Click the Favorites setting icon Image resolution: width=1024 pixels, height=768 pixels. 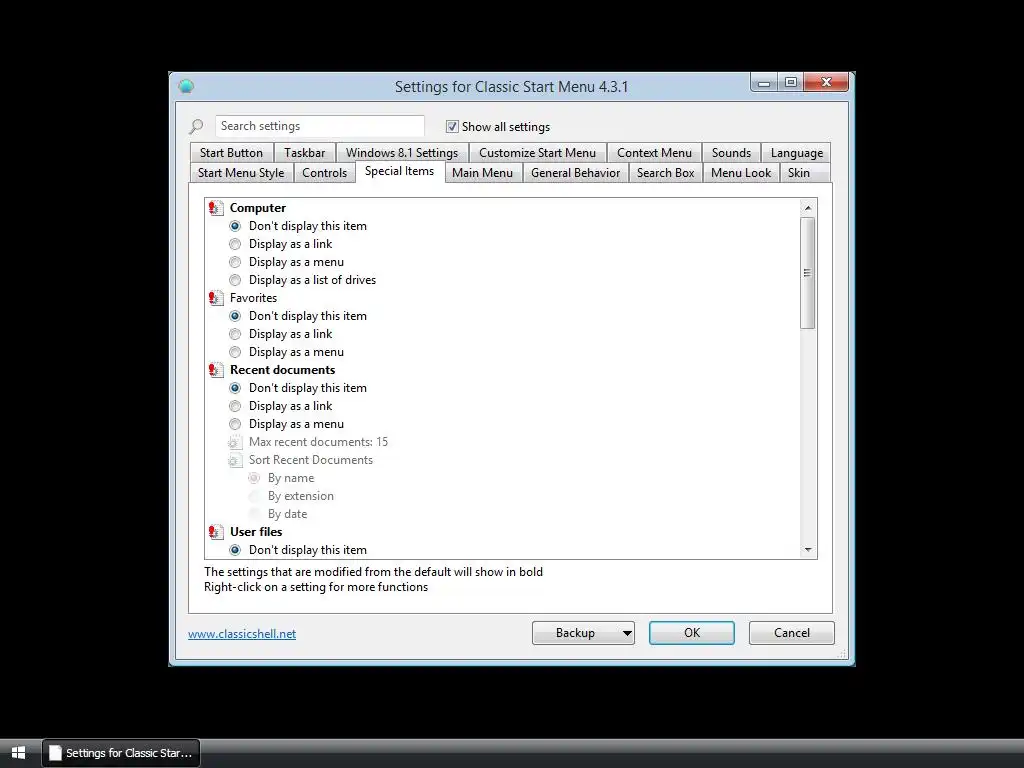pos(216,298)
